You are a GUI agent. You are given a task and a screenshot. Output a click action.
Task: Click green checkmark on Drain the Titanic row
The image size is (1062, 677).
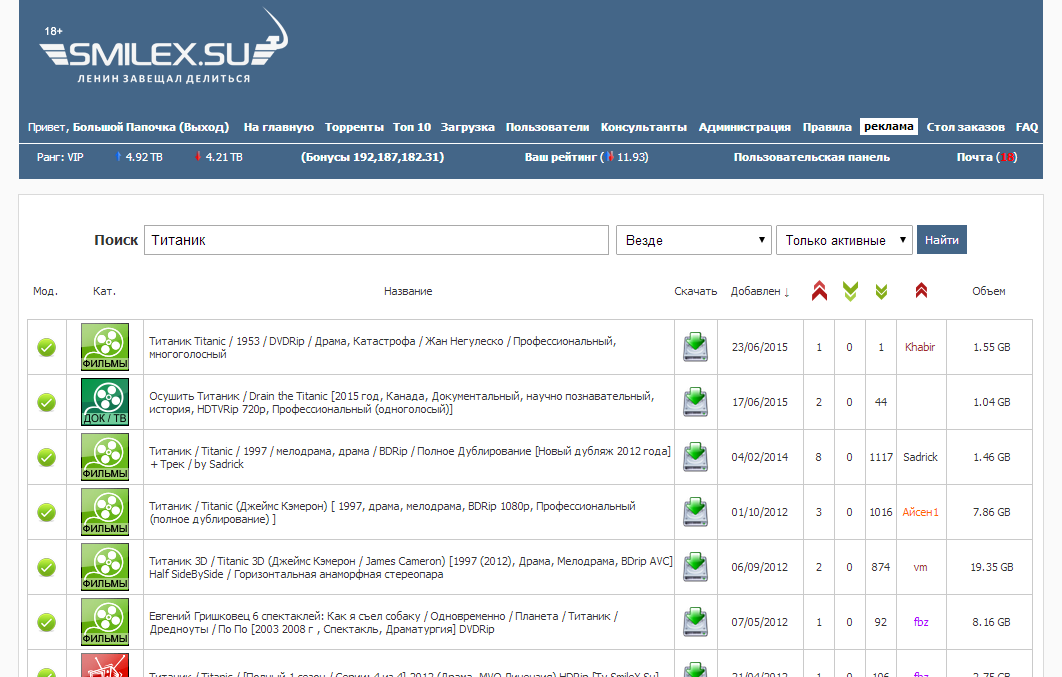pyautogui.click(x=46, y=402)
